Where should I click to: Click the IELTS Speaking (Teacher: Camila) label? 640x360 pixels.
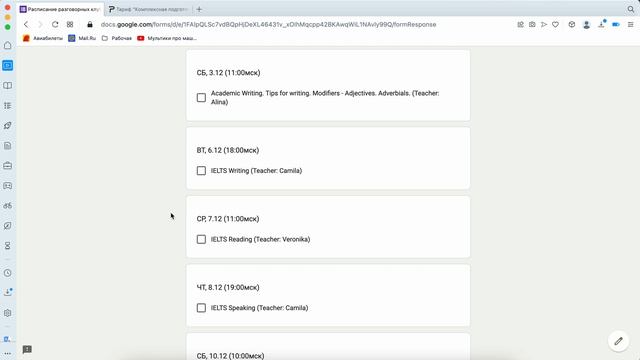point(259,308)
